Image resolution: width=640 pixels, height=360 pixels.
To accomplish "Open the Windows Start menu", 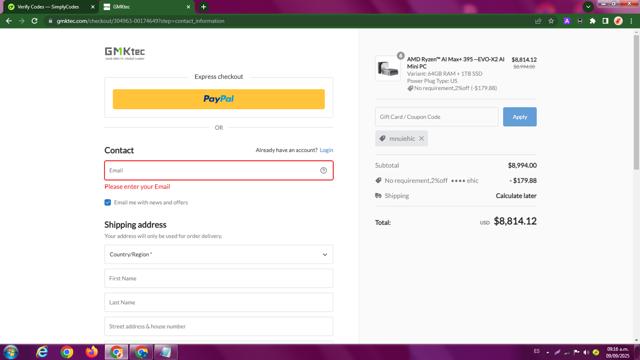I will (x=11, y=352).
